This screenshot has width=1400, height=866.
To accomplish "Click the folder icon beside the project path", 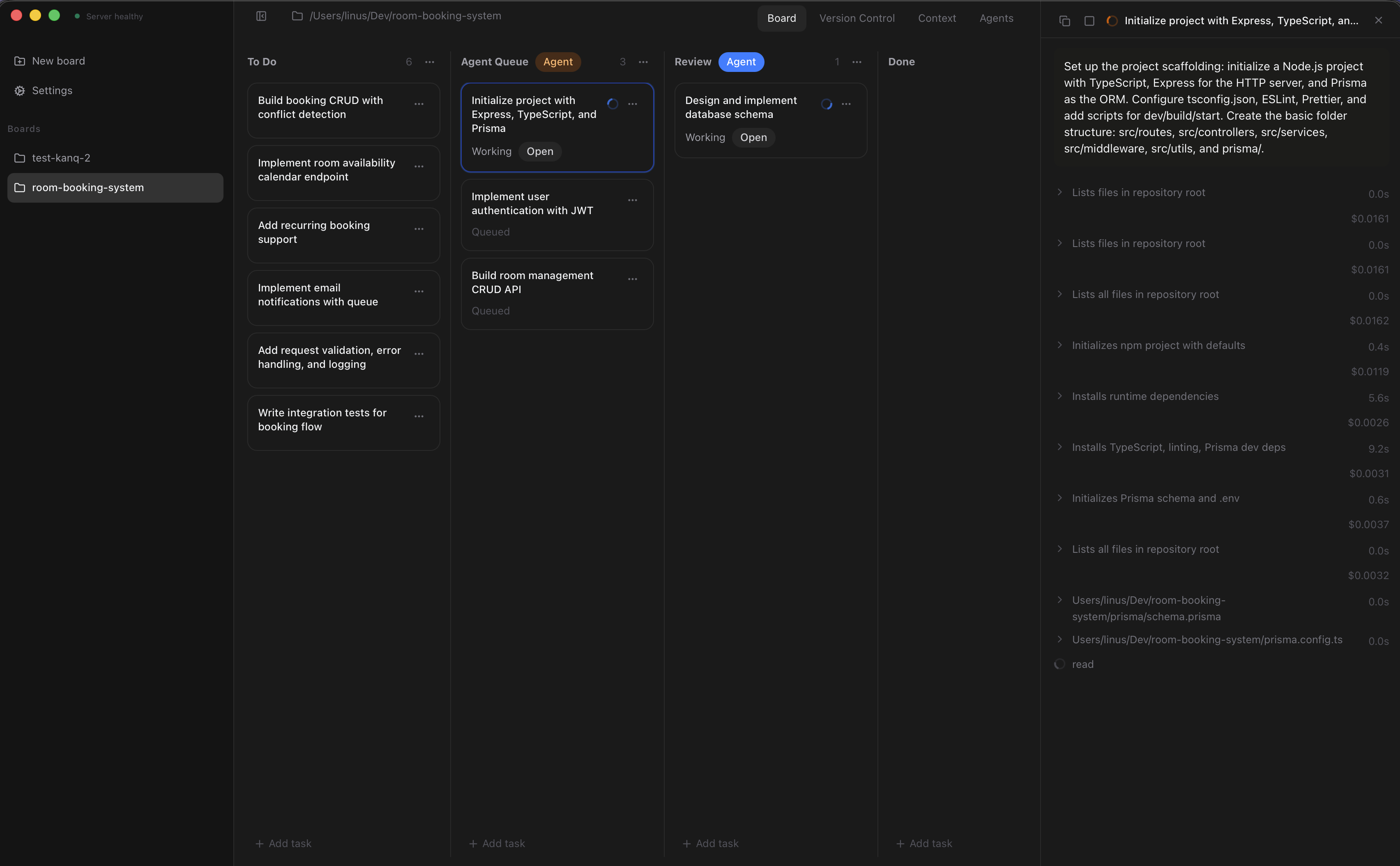I will tap(297, 16).
